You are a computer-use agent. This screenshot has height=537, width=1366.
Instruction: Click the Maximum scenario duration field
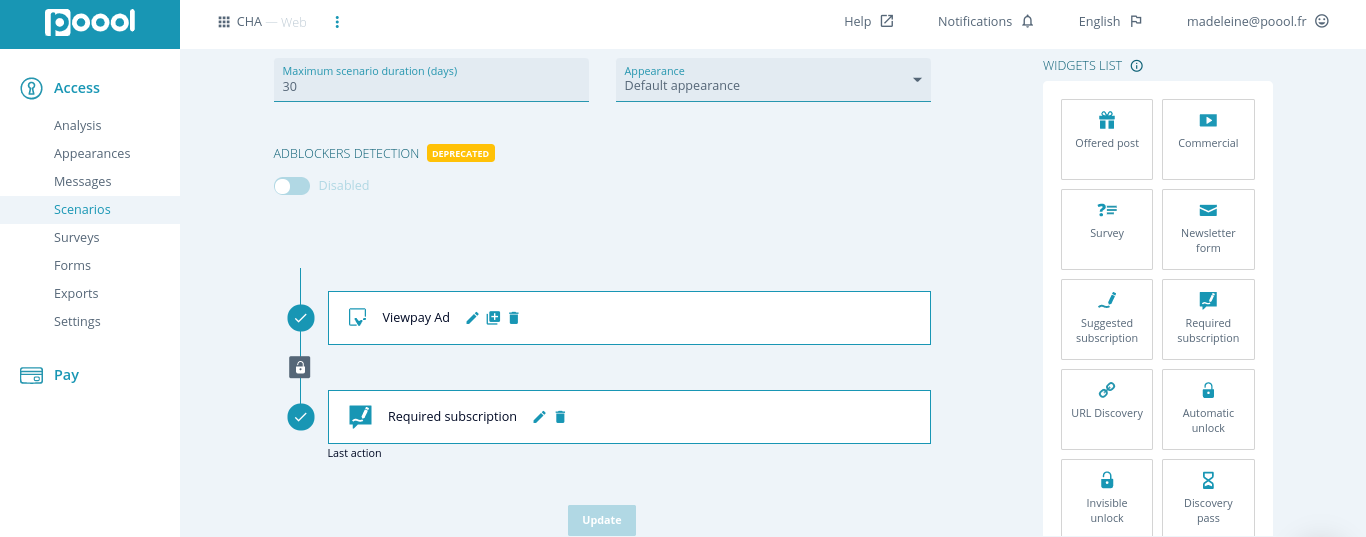point(431,80)
